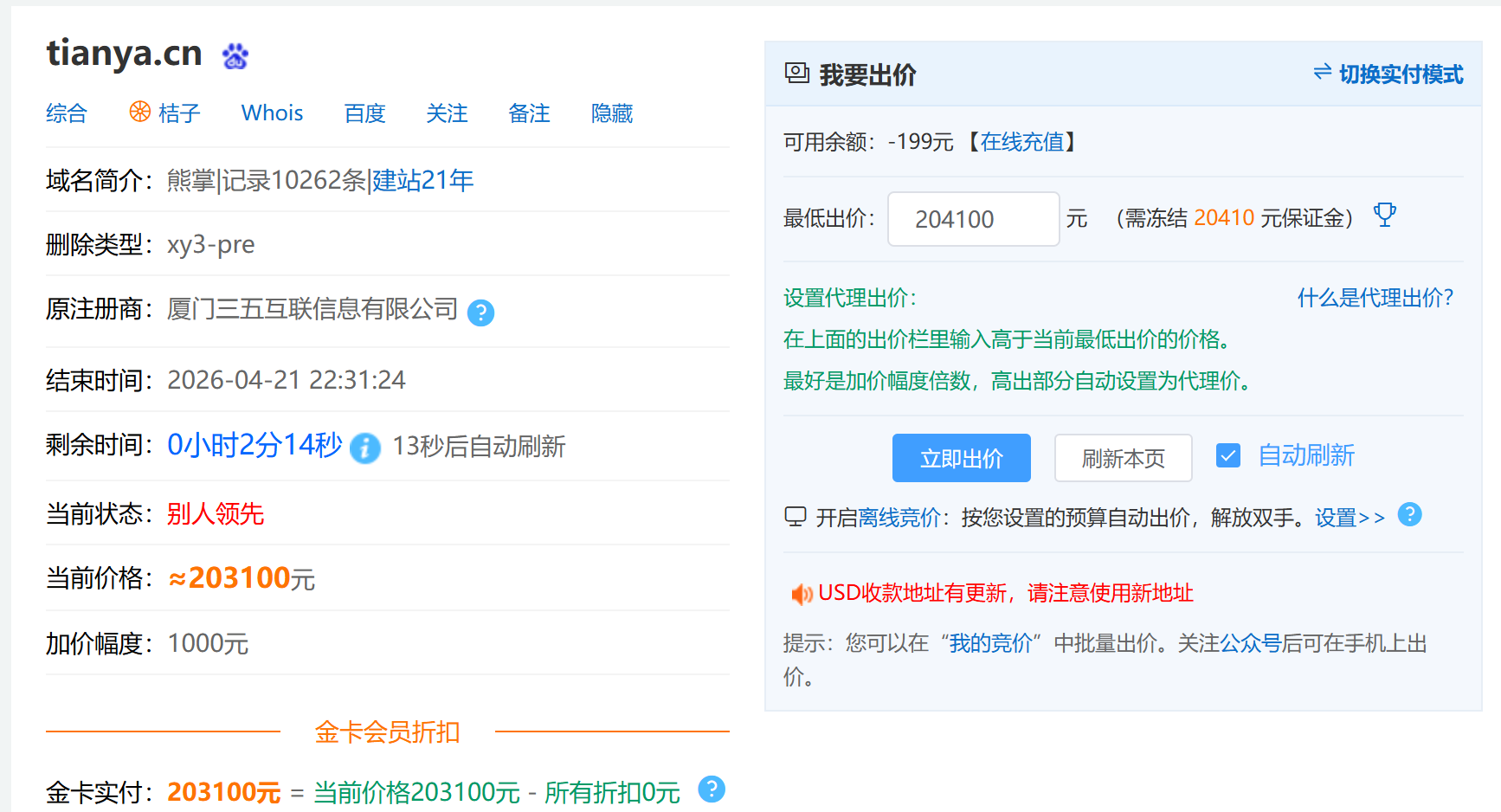1501x812 pixels.
Task: Click the end time 2026-04-21 22:31:24
Action: (287, 380)
